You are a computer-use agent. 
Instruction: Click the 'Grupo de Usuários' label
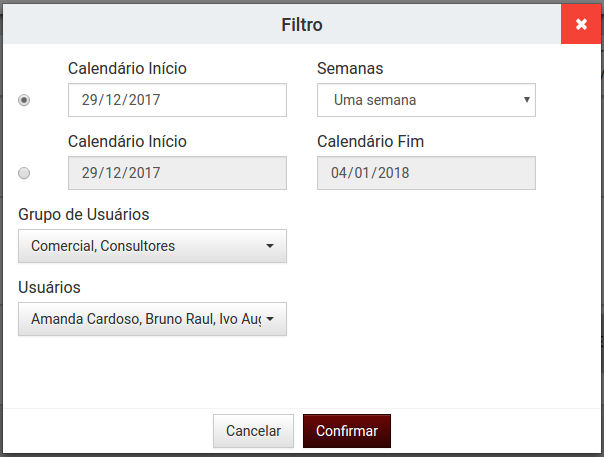coord(84,214)
